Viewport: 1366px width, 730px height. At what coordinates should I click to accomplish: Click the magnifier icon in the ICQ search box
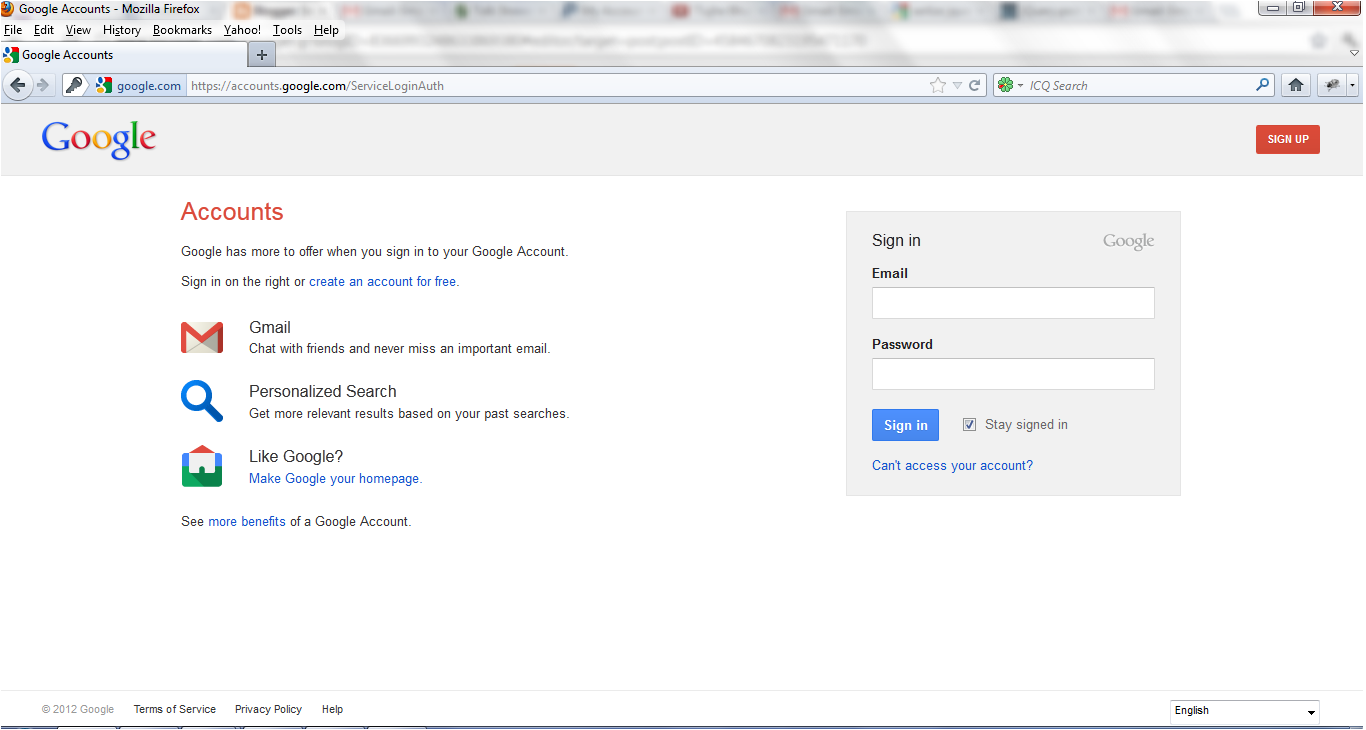(1262, 85)
